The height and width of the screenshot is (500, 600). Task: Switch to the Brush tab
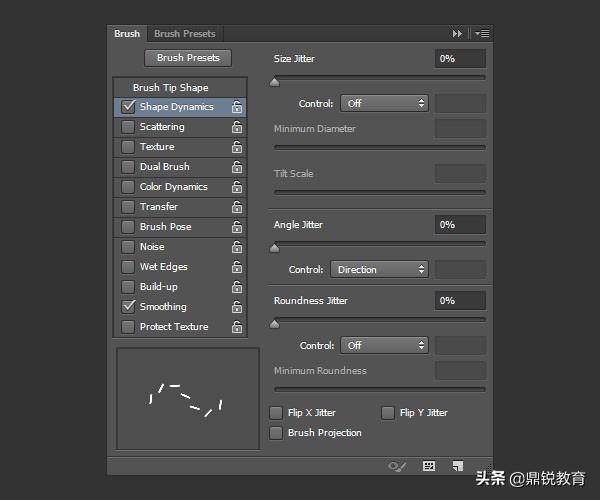click(127, 34)
